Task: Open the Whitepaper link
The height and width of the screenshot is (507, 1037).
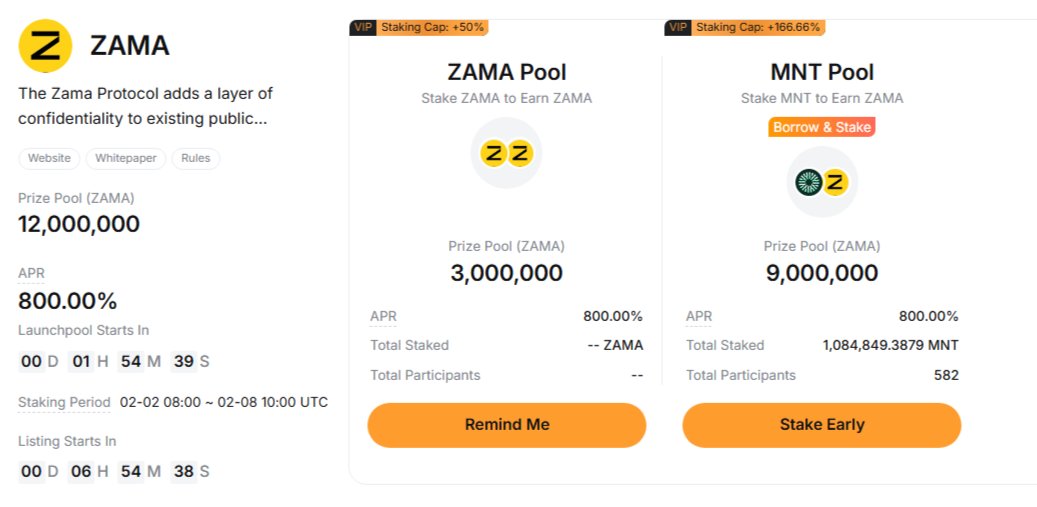Action: pyautogui.click(x=125, y=158)
